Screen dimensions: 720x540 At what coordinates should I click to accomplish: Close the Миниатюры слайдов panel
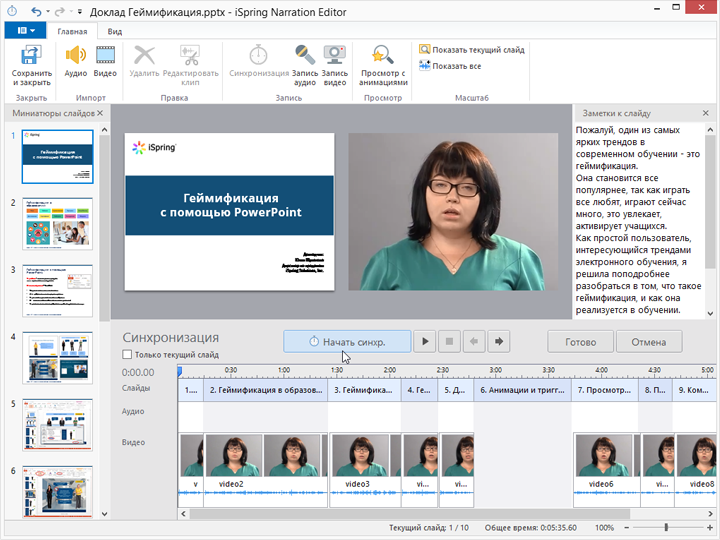click(100, 113)
